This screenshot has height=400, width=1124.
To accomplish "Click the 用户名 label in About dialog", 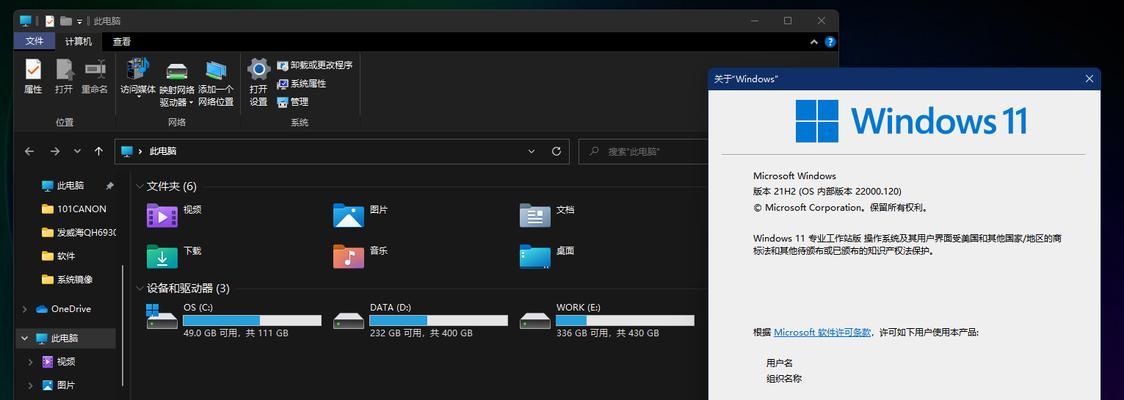I will coord(779,363).
